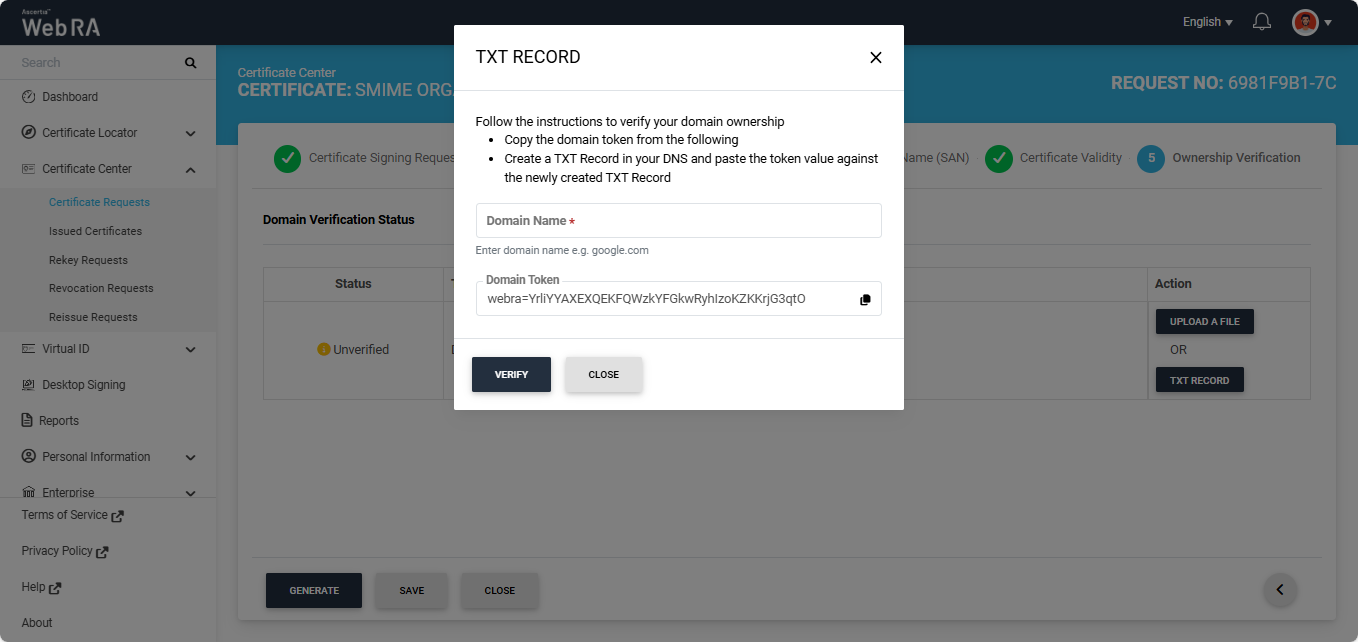Click the GENERATE button
The width and height of the screenshot is (1358, 642).
pos(314,590)
